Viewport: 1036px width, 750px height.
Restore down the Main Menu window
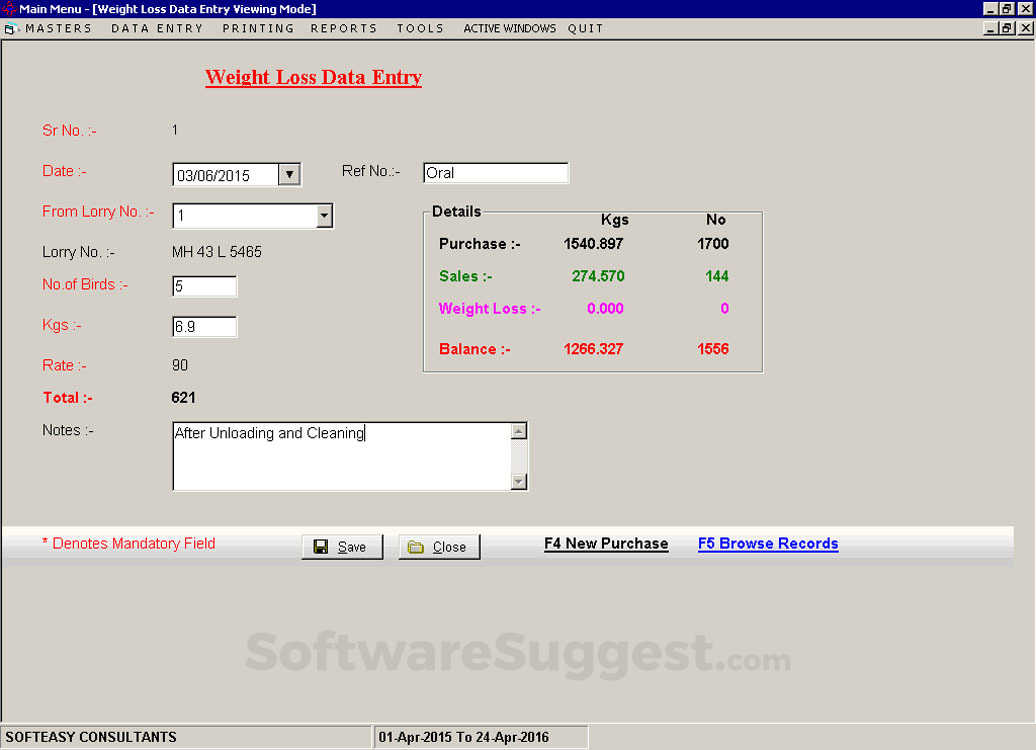pos(1006,9)
